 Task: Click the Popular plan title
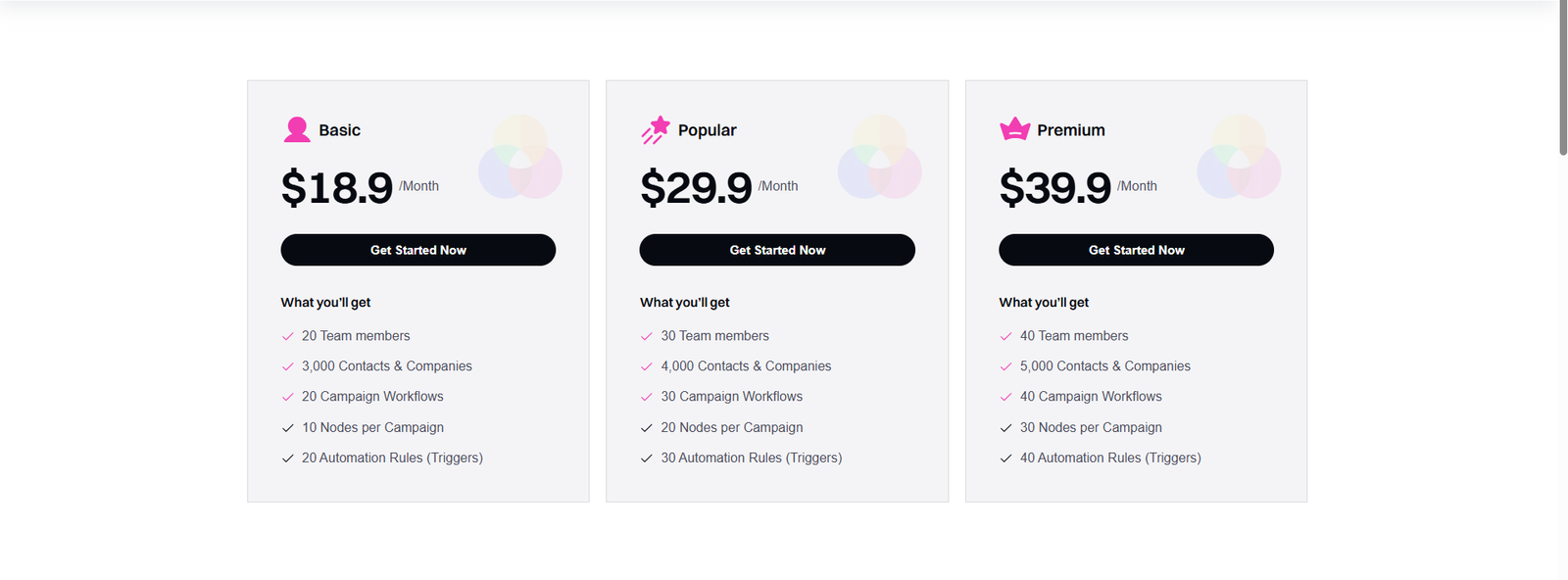click(x=707, y=130)
